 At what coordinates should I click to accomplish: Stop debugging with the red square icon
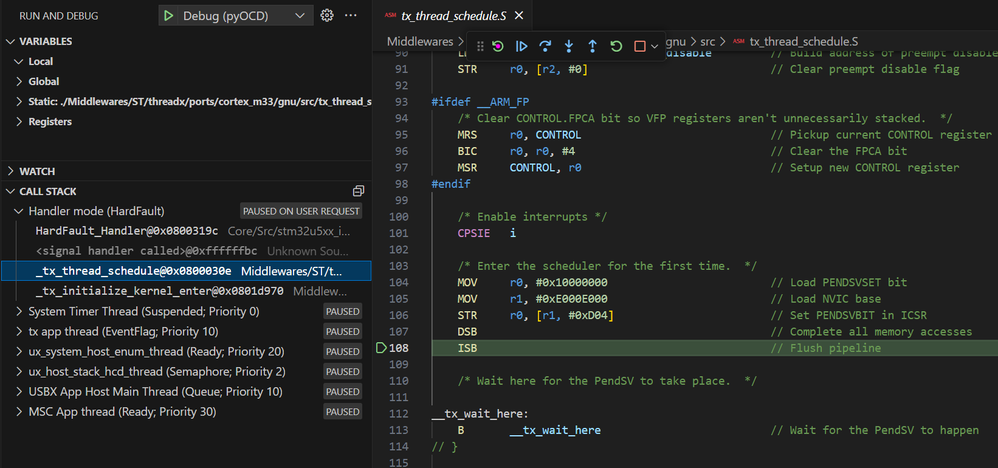point(640,46)
